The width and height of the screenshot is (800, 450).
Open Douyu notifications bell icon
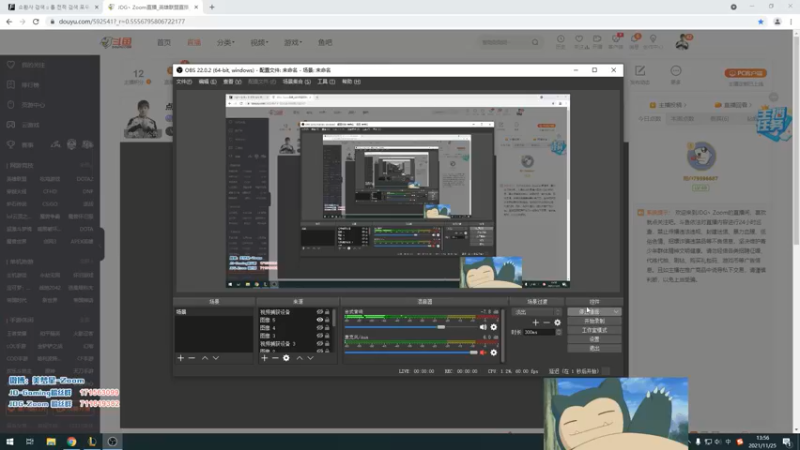tap(634, 39)
